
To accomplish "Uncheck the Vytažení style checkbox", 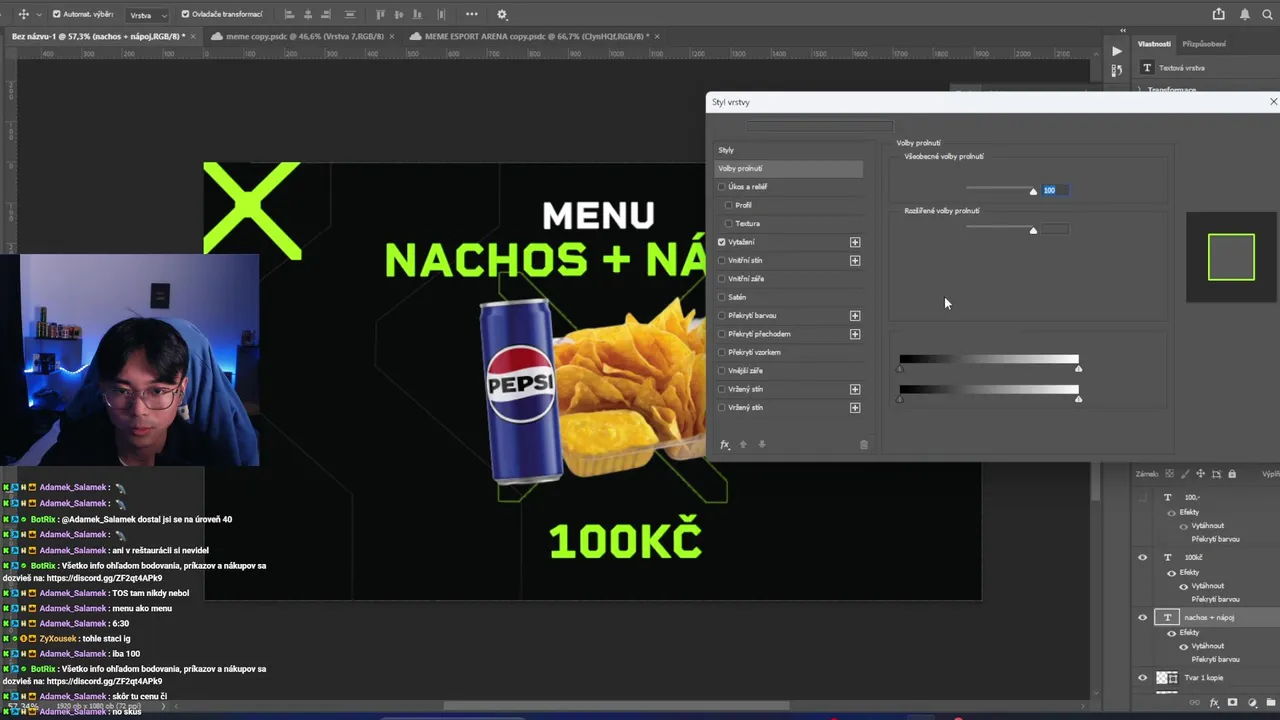I will (x=722, y=242).
